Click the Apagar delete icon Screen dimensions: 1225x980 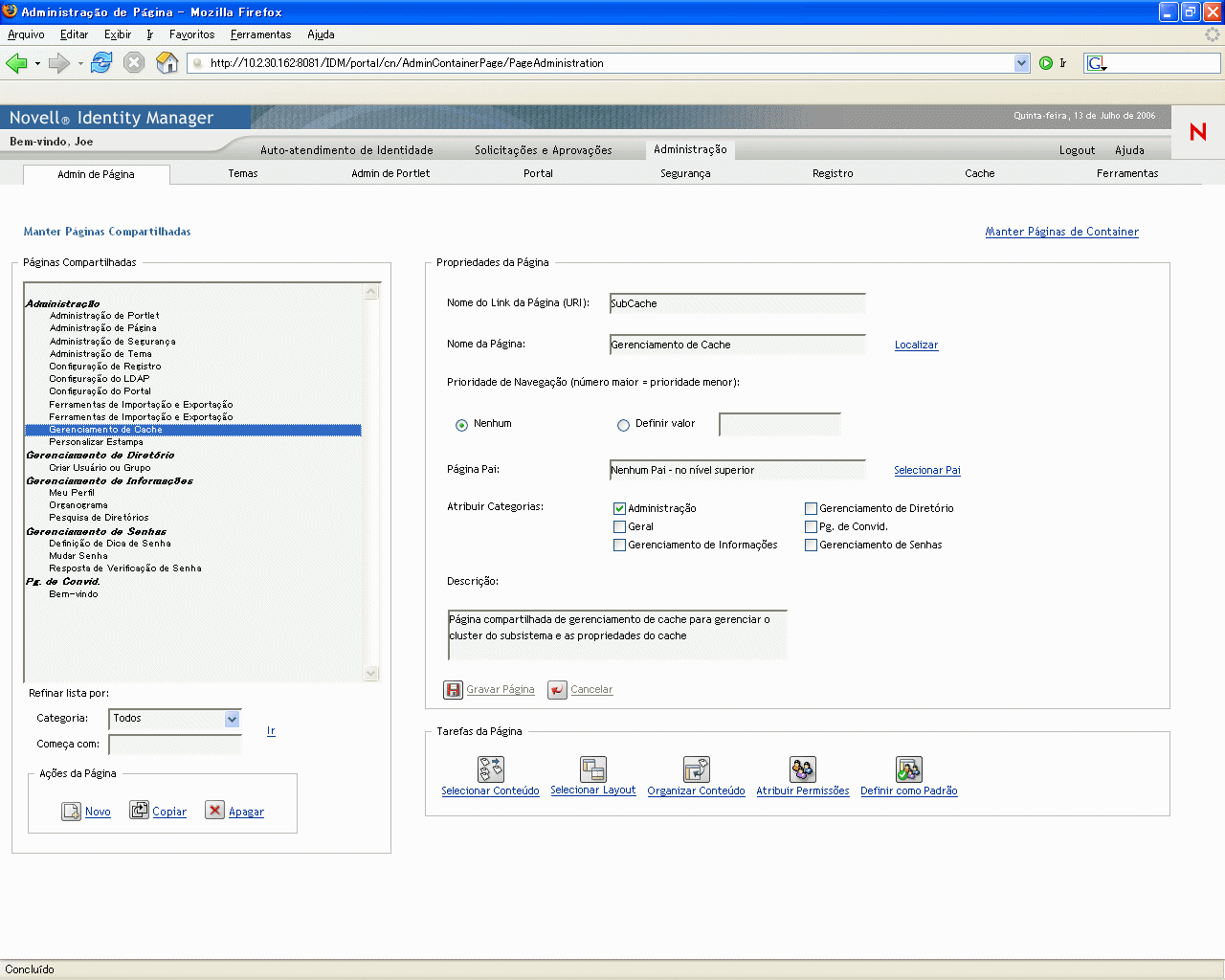tap(215, 811)
